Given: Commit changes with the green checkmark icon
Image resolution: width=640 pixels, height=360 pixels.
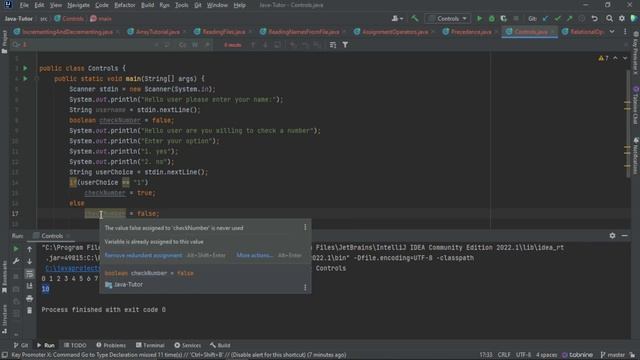Looking at the screenshot, I should pyautogui.click(x=558, y=19).
